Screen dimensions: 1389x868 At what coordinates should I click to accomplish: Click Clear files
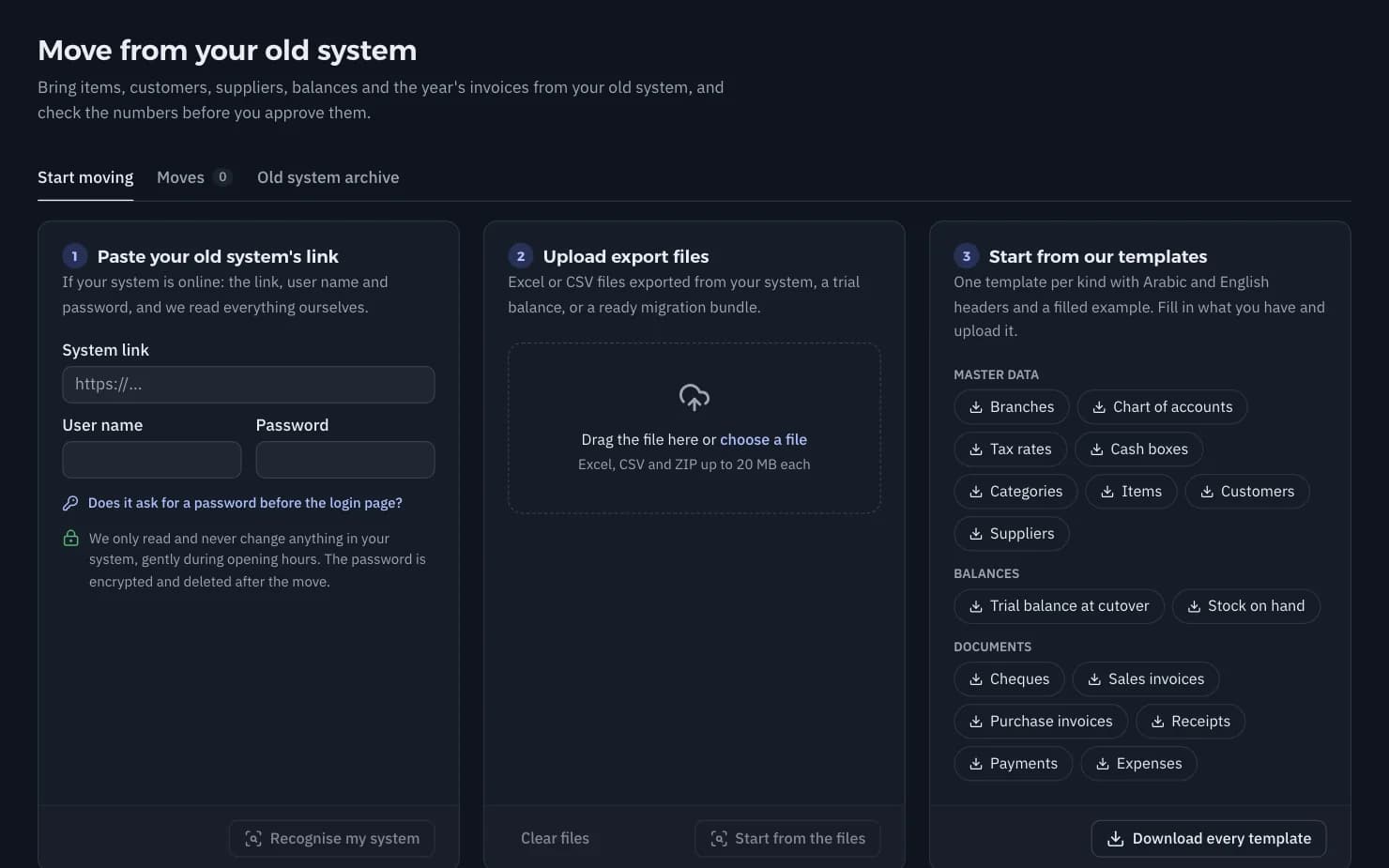pos(556,839)
